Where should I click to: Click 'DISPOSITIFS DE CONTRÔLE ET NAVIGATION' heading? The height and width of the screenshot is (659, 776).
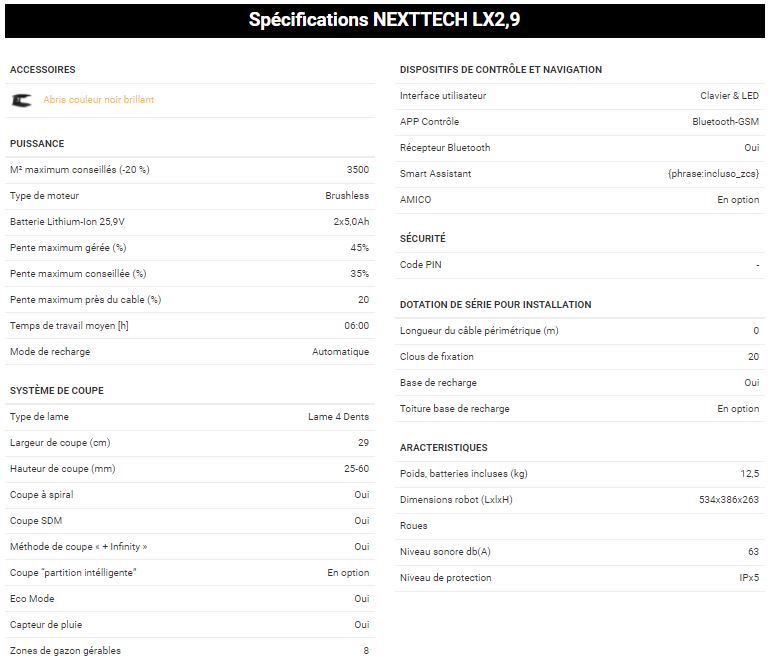pyautogui.click(x=501, y=70)
